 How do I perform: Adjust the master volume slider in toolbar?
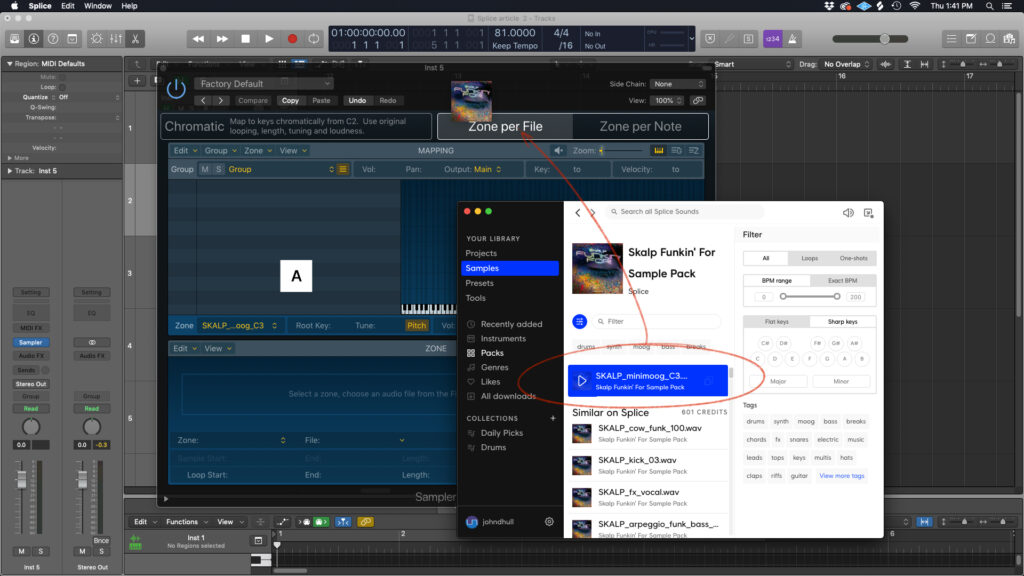click(870, 39)
